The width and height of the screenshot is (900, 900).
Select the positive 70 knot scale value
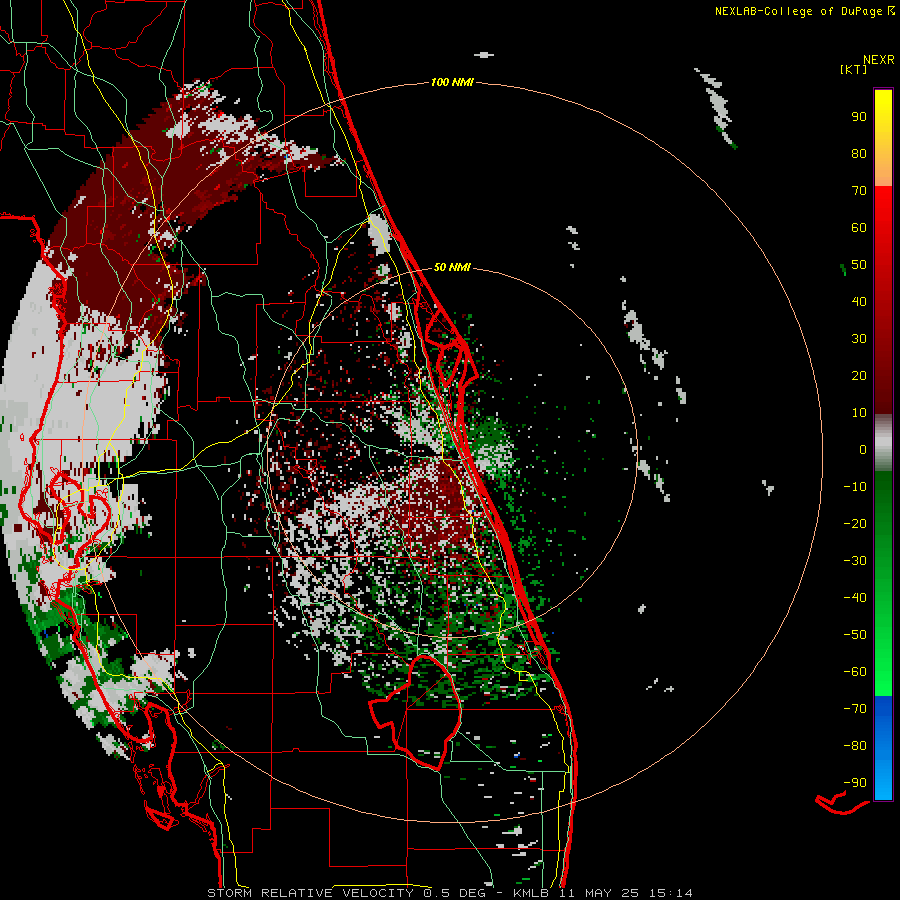click(859, 191)
